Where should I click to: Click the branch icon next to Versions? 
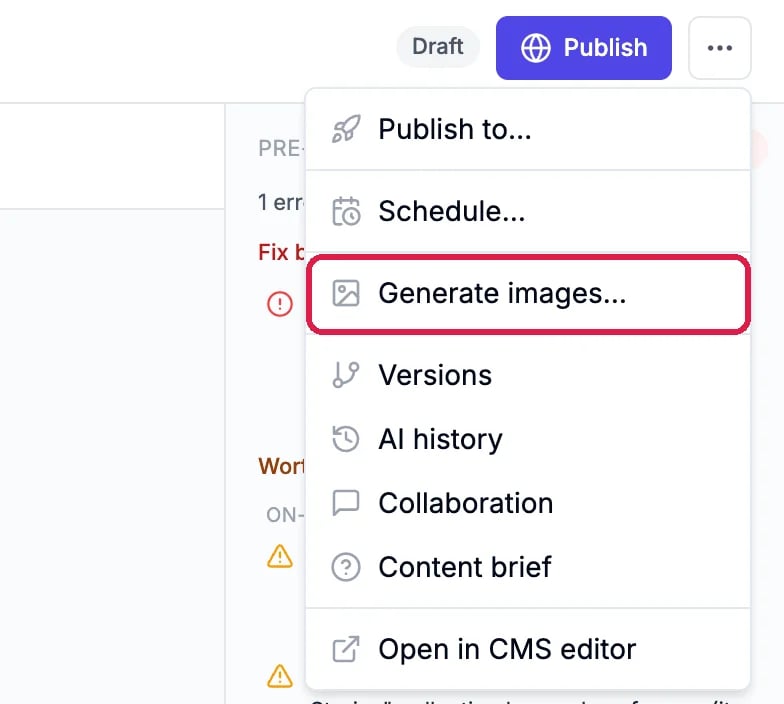click(346, 375)
